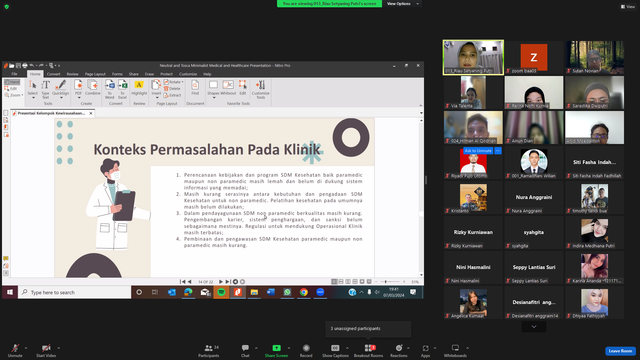The width and height of the screenshot is (640, 360).
Task: Click the Type Text tool
Action: (x=45, y=89)
